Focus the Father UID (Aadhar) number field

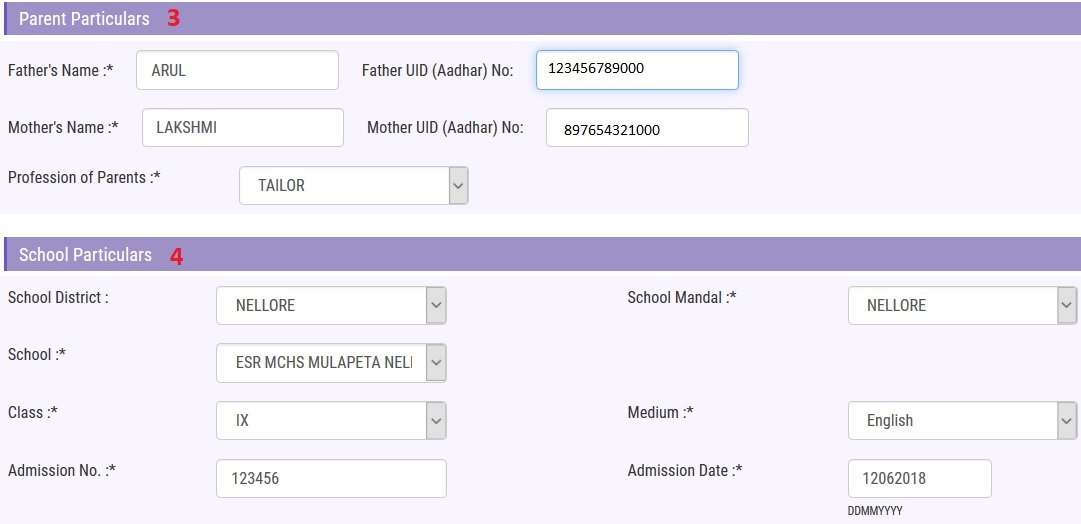coord(637,70)
